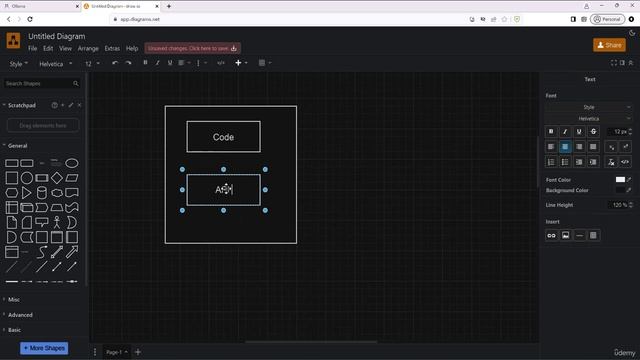
Task: Select the triangle shape in shape palette
Action: pyautogui.click(x=27, y=193)
